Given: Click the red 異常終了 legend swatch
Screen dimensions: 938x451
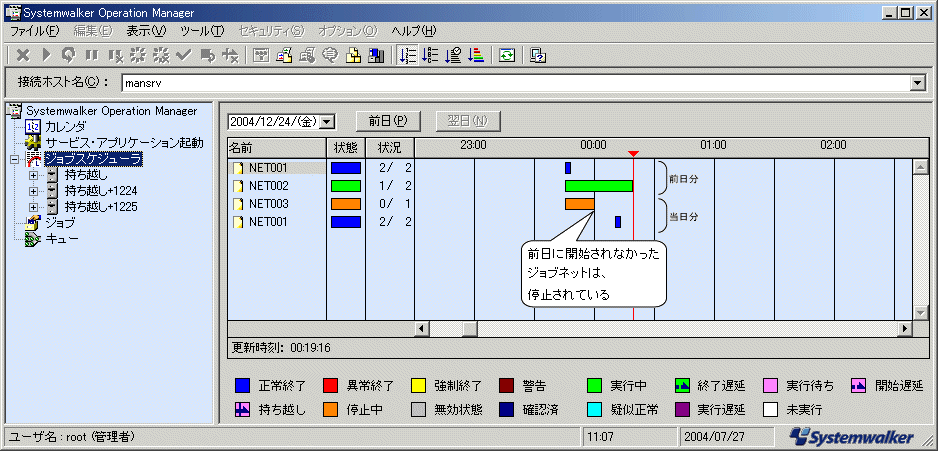Looking at the screenshot, I should point(330,386).
